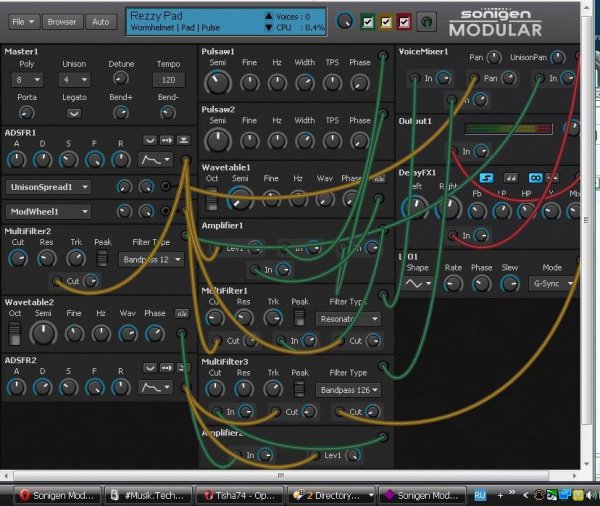Toggle the MultiFilter2 Peak switch
This screenshot has height=506, width=600.
click(102, 258)
